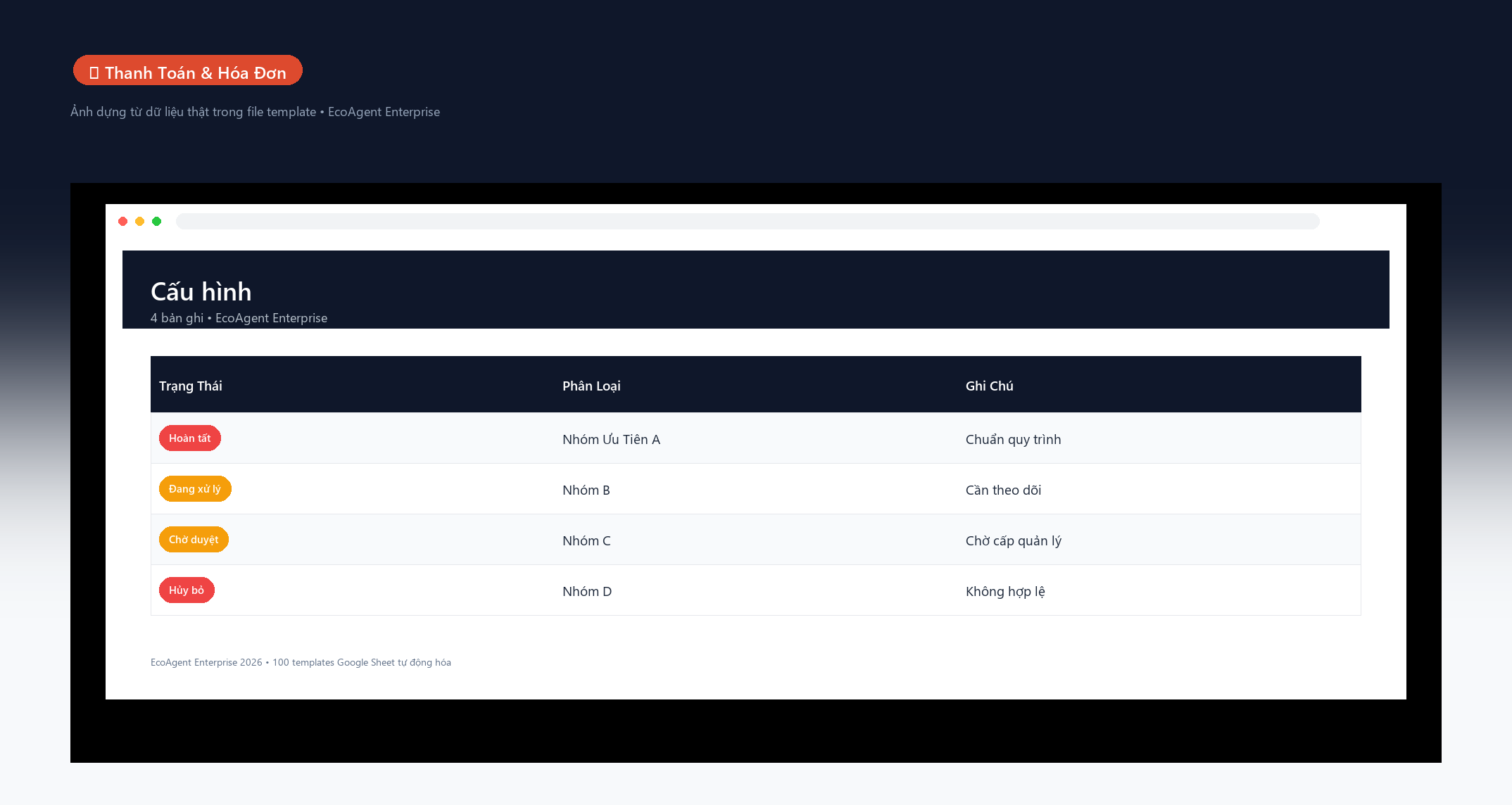Click the Chờ duyệt status badge

tap(194, 540)
